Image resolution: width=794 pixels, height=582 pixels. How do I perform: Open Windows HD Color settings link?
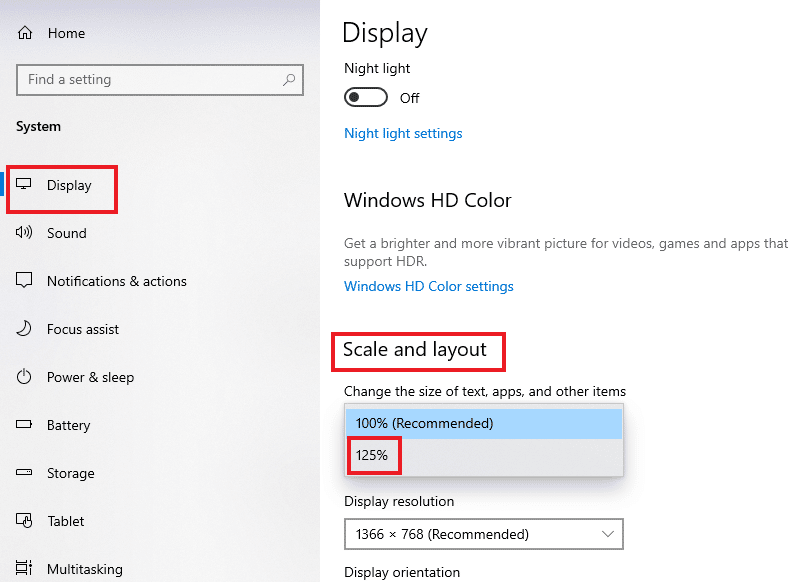[x=428, y=286]
